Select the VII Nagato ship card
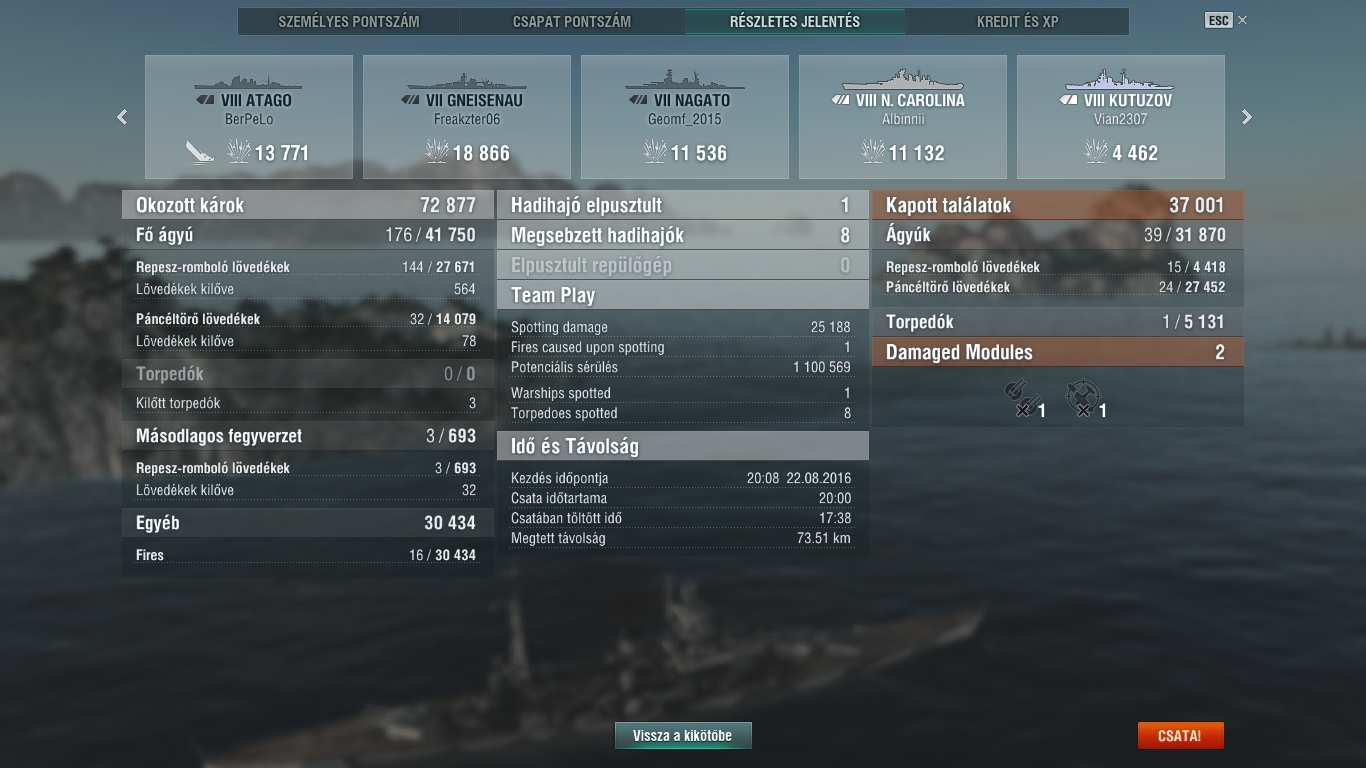Screen dimensions: 1366x768 [x=685, y=117]
